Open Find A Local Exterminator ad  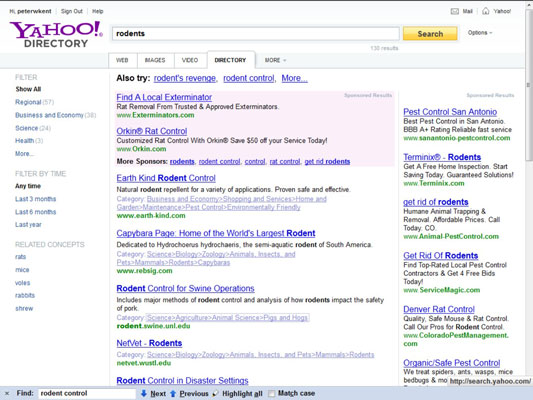tap(164, 97)
